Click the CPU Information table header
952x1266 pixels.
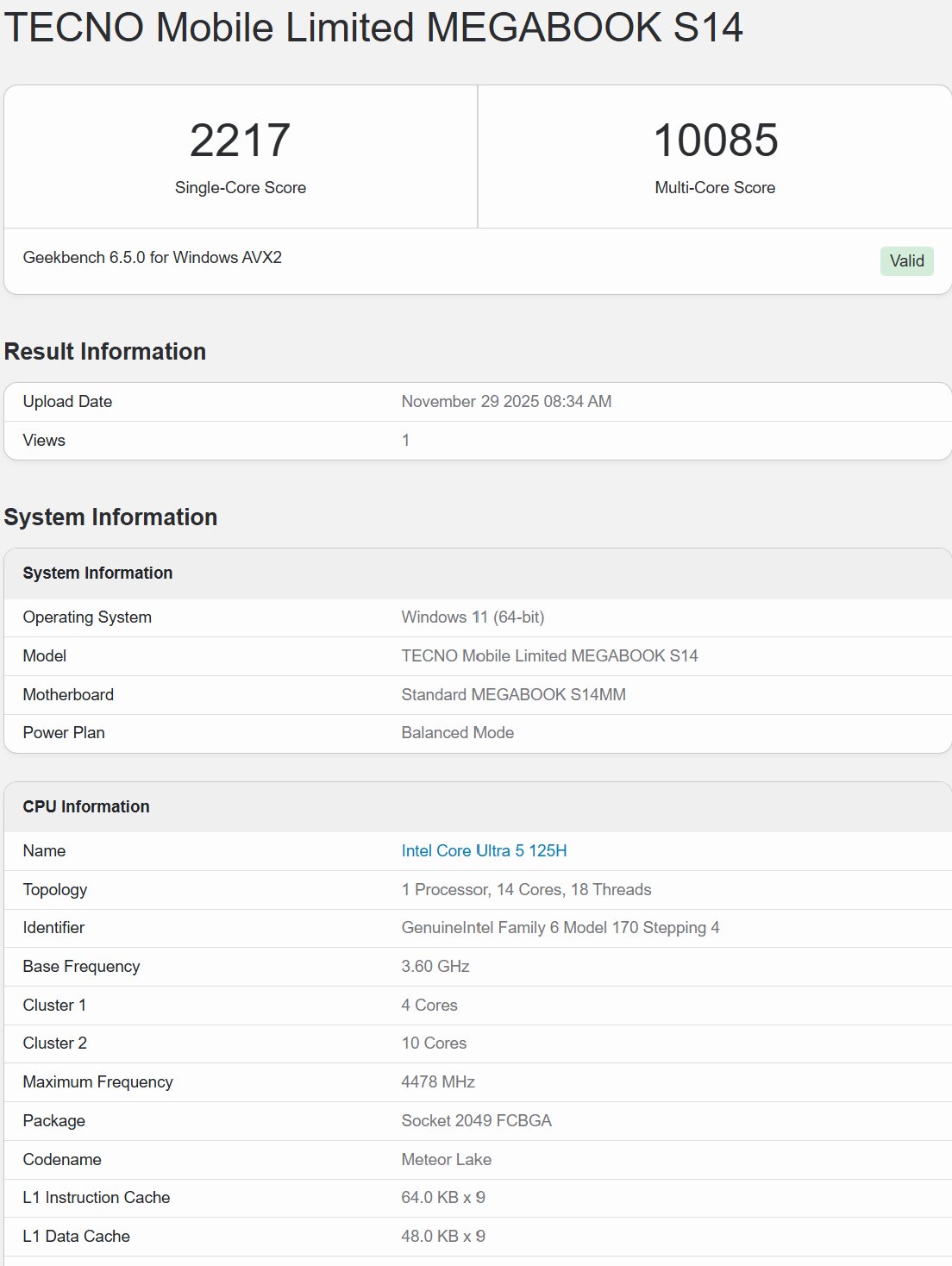(x=86, y=806)
